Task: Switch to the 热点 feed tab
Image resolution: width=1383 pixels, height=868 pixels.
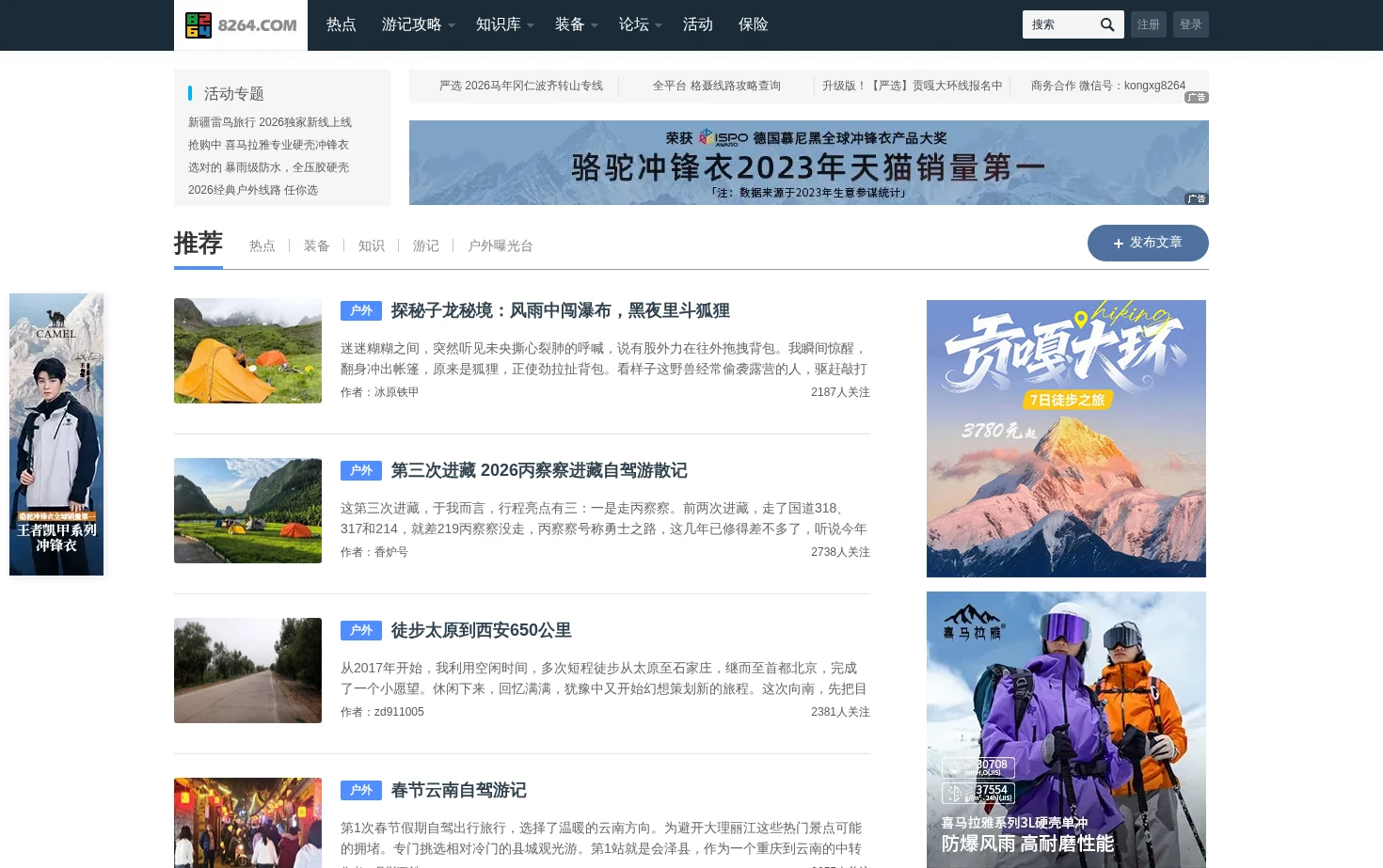Action: point(262,245)
